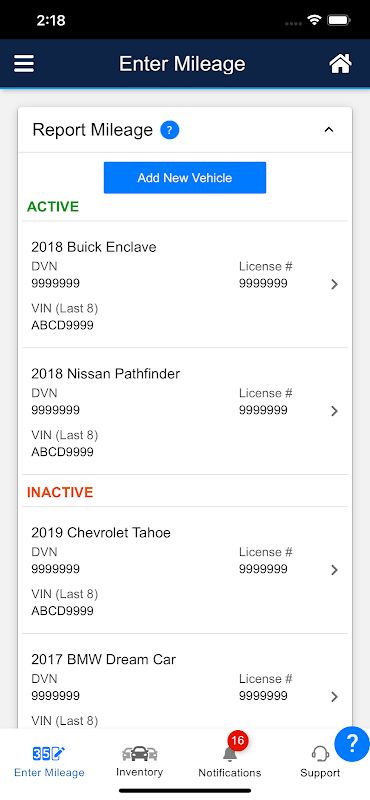Open Chevrolet Tahoe details chevron

click(334, 569)
